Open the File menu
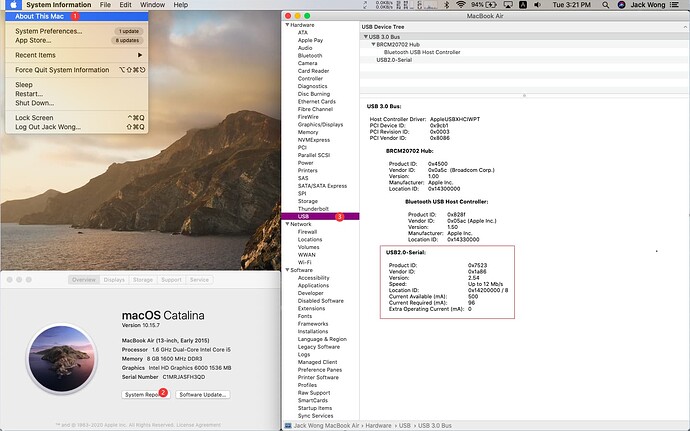 [105, 5]
